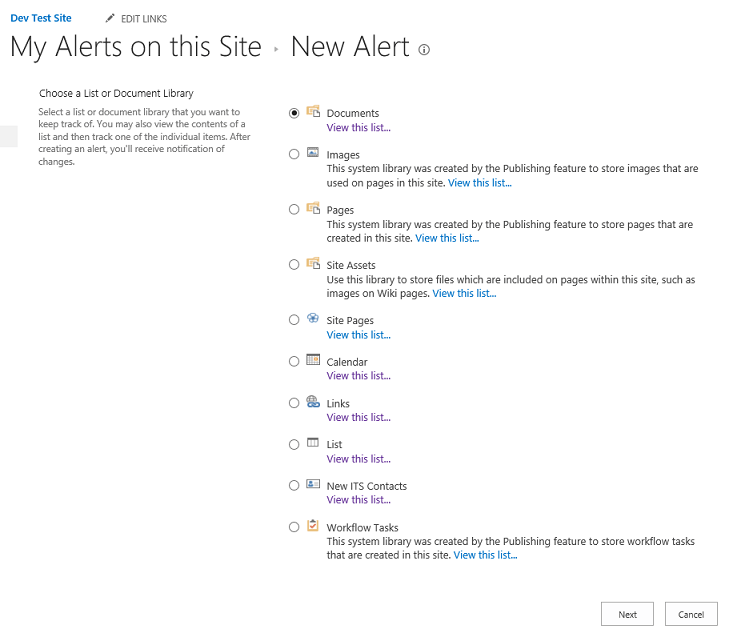Click the Site Pages library icon
The image size is (733, 633).
coord(313,319)
